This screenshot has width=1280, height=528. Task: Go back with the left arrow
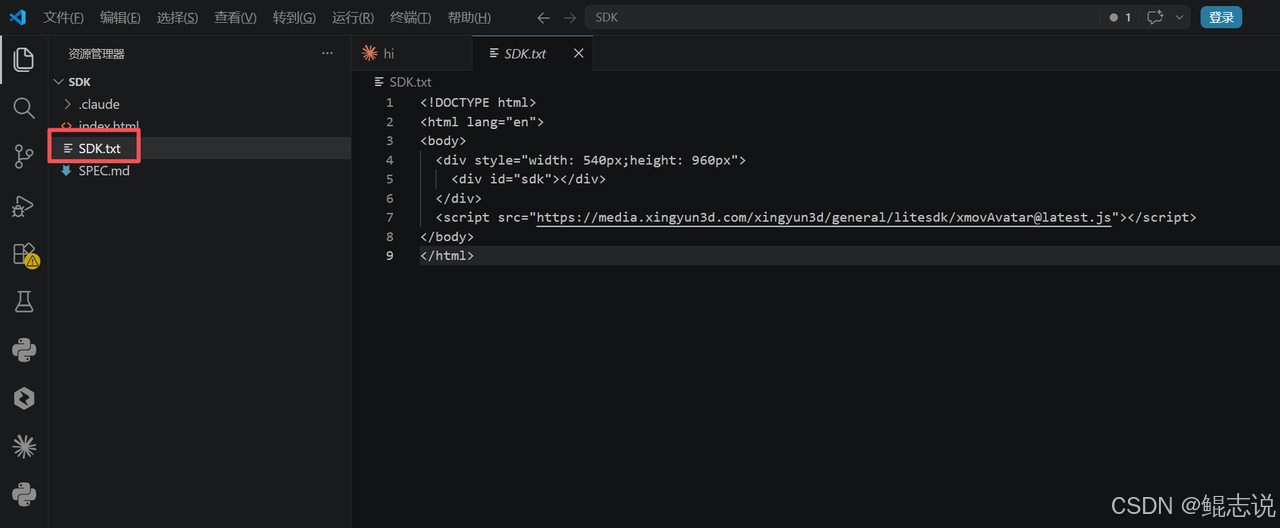coord(543,17)
